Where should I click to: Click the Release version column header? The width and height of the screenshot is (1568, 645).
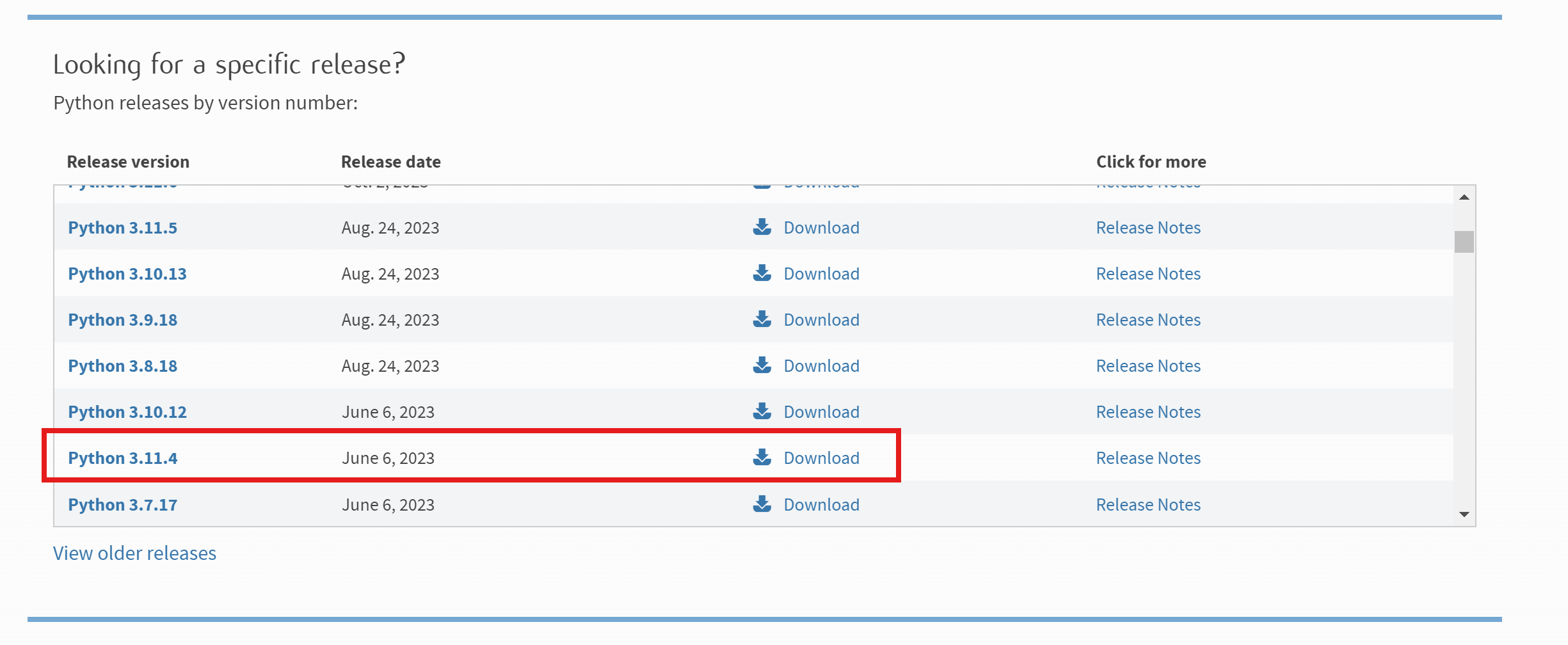128,162
